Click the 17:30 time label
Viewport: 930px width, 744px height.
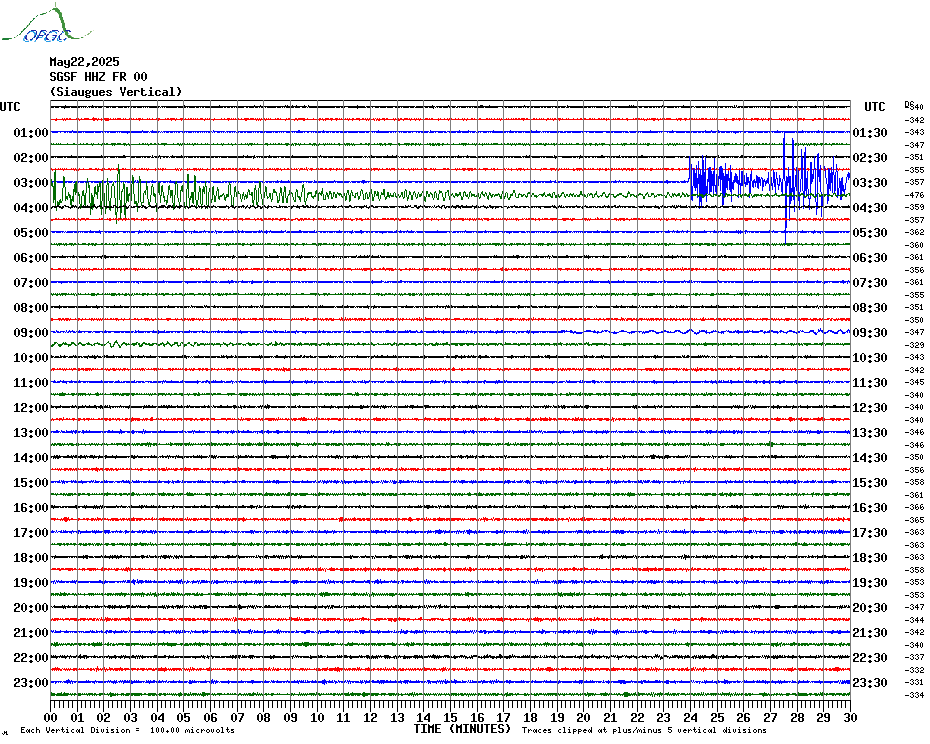[x=870, y=532]
